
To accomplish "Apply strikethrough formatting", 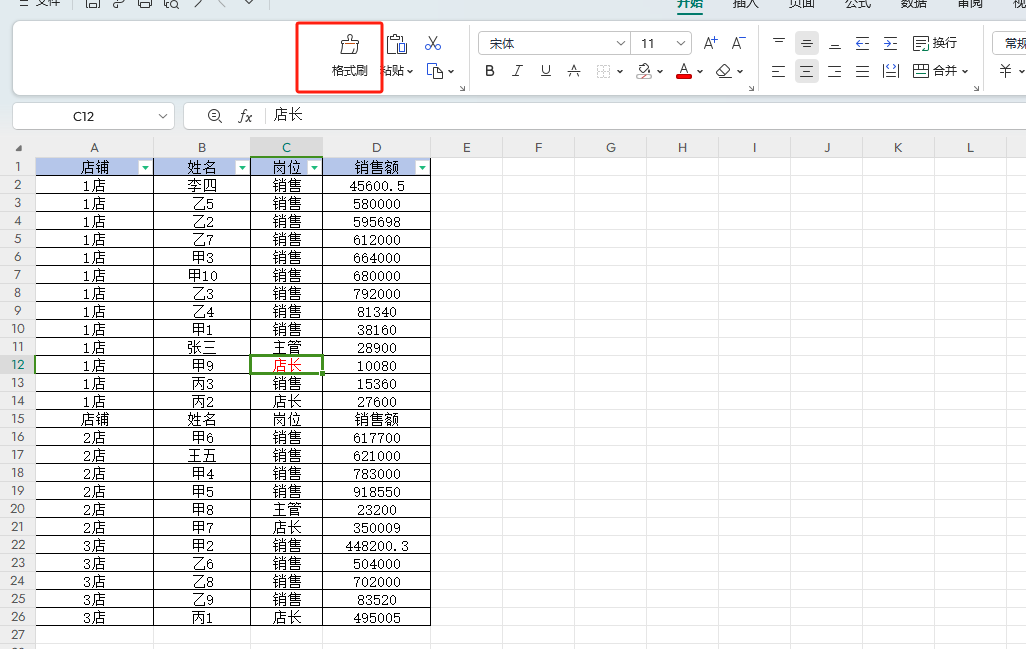I will tap(574, 71).
